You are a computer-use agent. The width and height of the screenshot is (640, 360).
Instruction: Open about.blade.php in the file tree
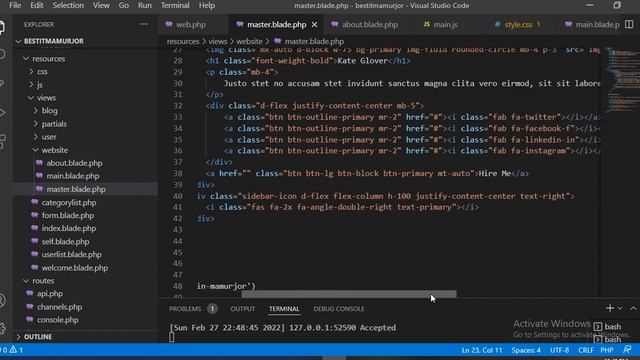(x=74, y=163)
